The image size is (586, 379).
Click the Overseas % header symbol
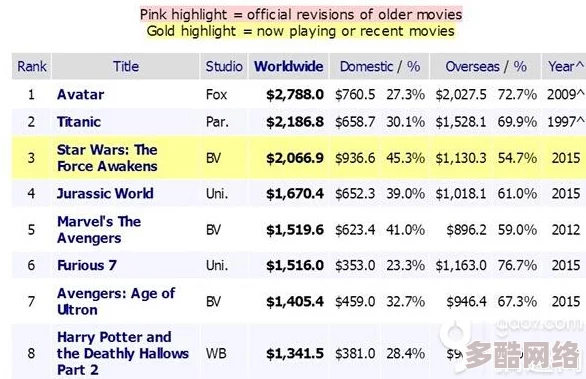coord(520,67)
